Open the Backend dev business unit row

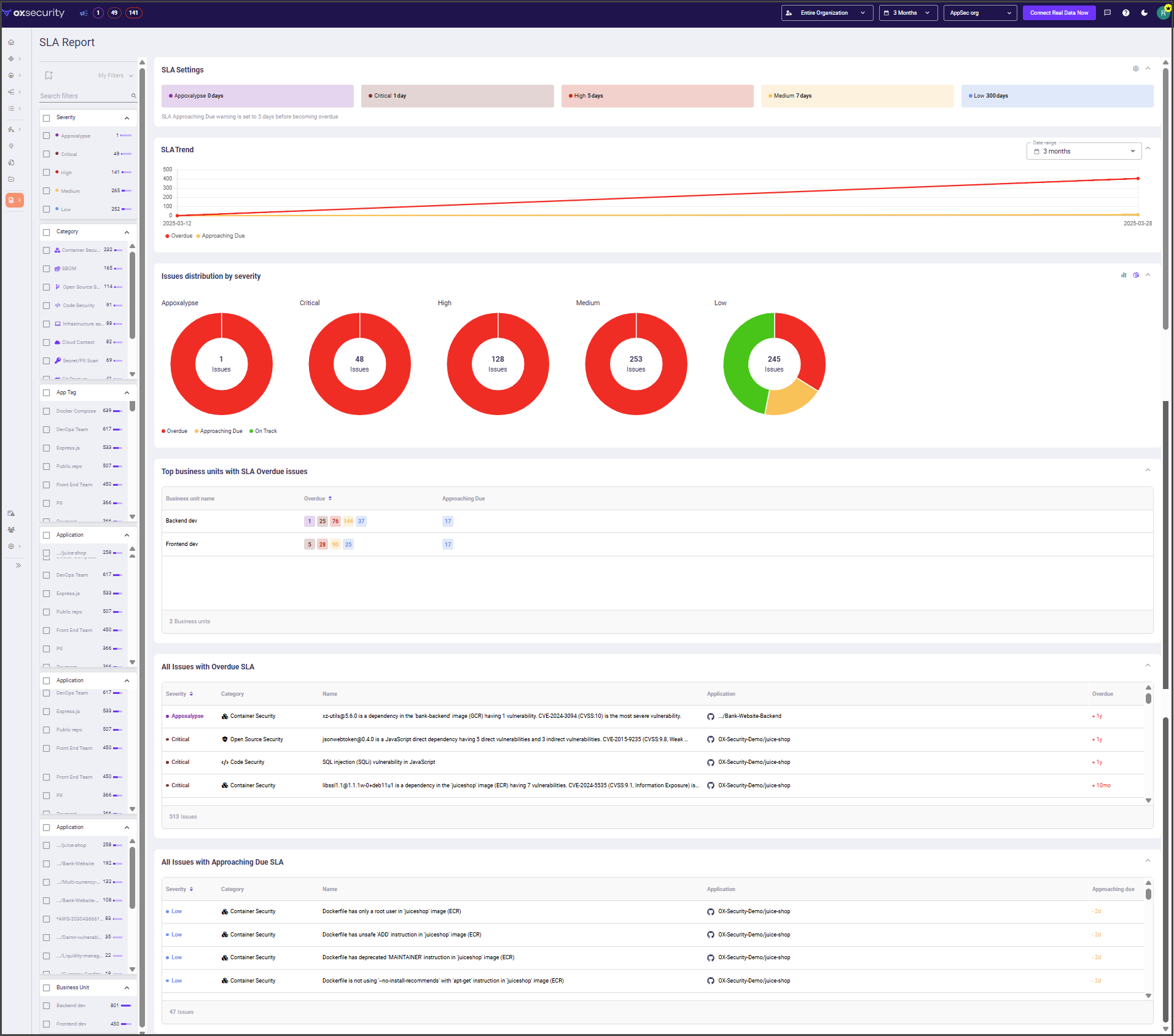coord(182,521)
